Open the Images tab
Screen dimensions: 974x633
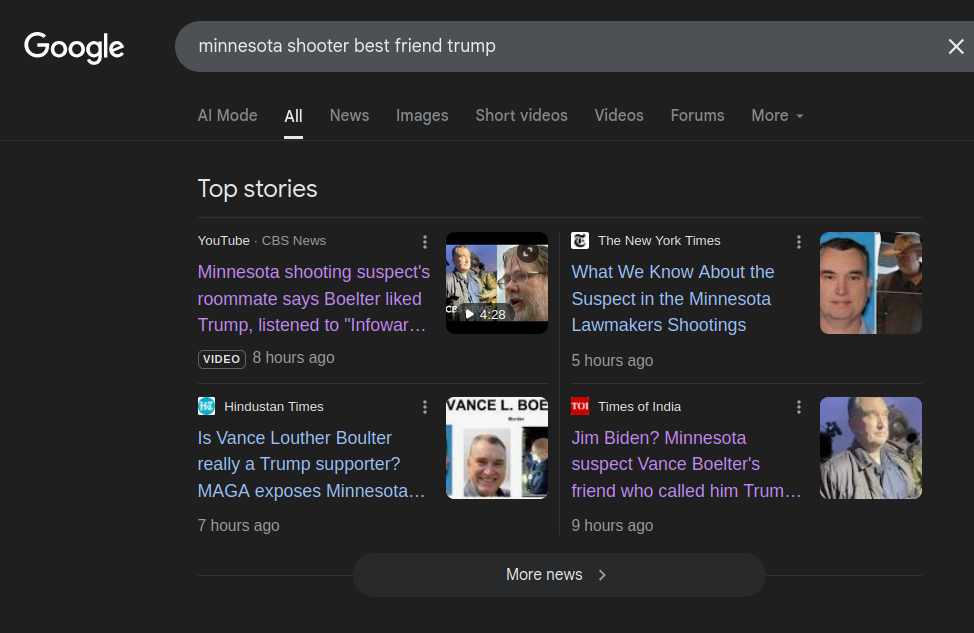coord(422,116)
